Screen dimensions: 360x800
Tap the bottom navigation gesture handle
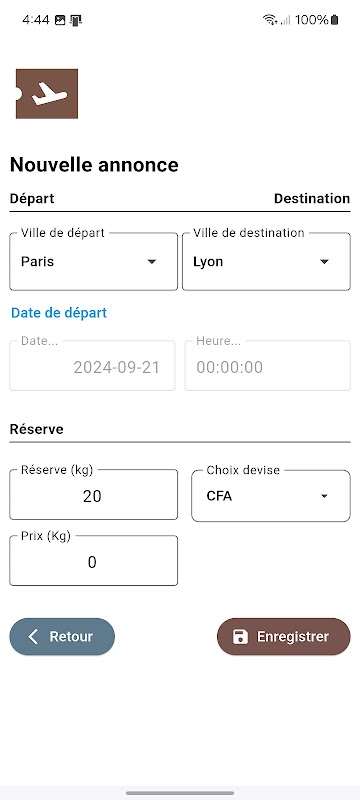click(x=180, y=793)
